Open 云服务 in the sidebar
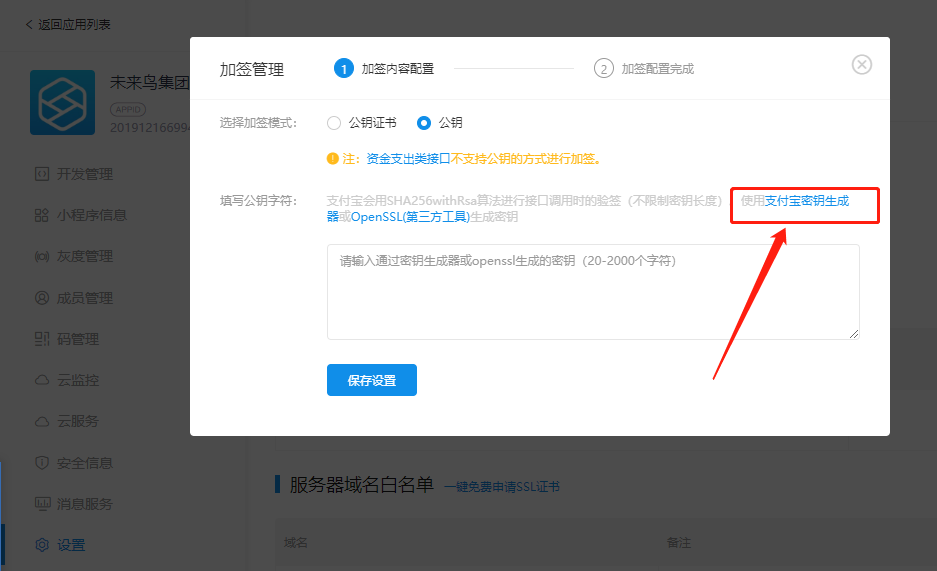 [x=78, y=421]
